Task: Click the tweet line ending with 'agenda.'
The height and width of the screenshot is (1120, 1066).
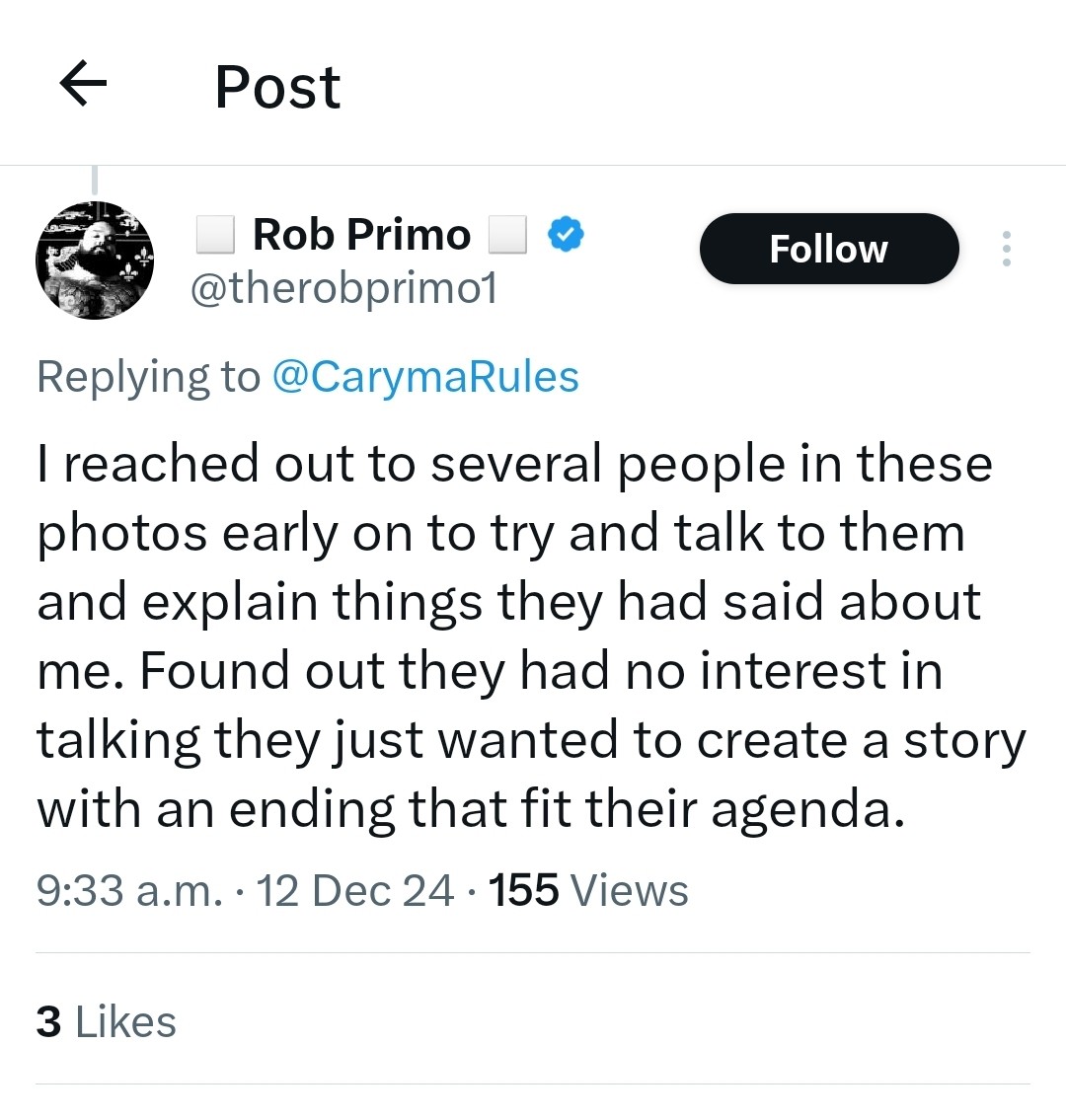Action: click(x=470, y=809)
